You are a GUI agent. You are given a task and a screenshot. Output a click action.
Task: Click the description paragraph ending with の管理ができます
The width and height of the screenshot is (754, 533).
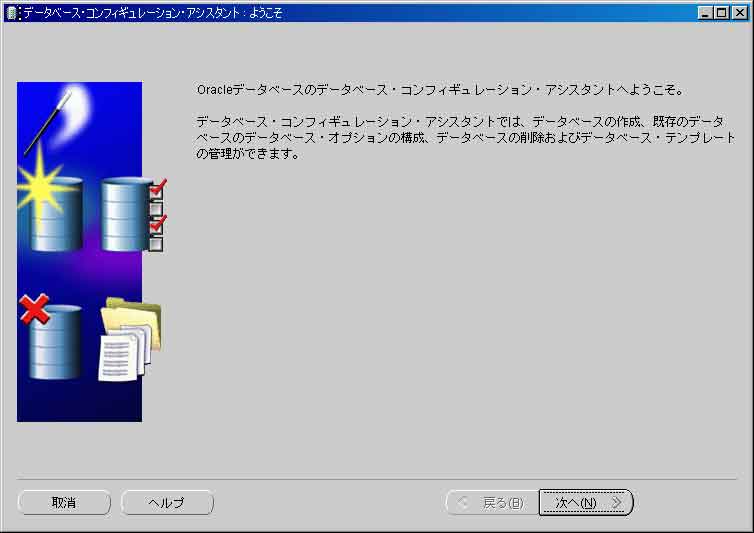pos(465,138)
